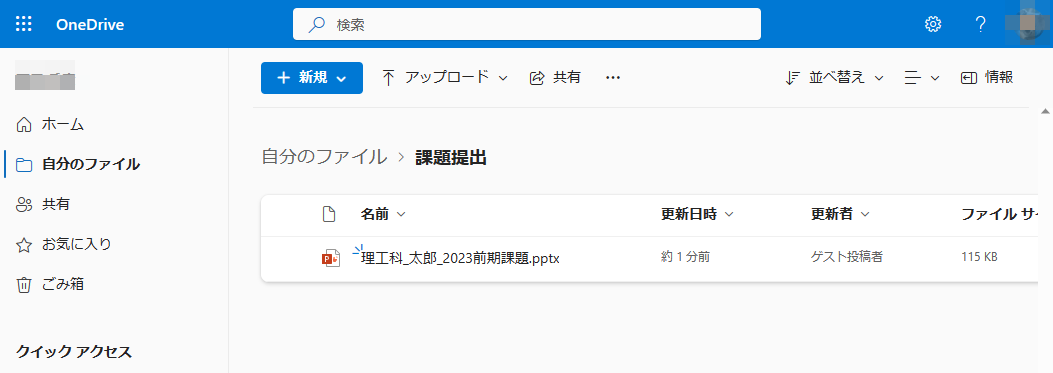Click the people icon beside sidebar 共有
The height and width of the screenshot is (373, 1053).
(24, 205)
